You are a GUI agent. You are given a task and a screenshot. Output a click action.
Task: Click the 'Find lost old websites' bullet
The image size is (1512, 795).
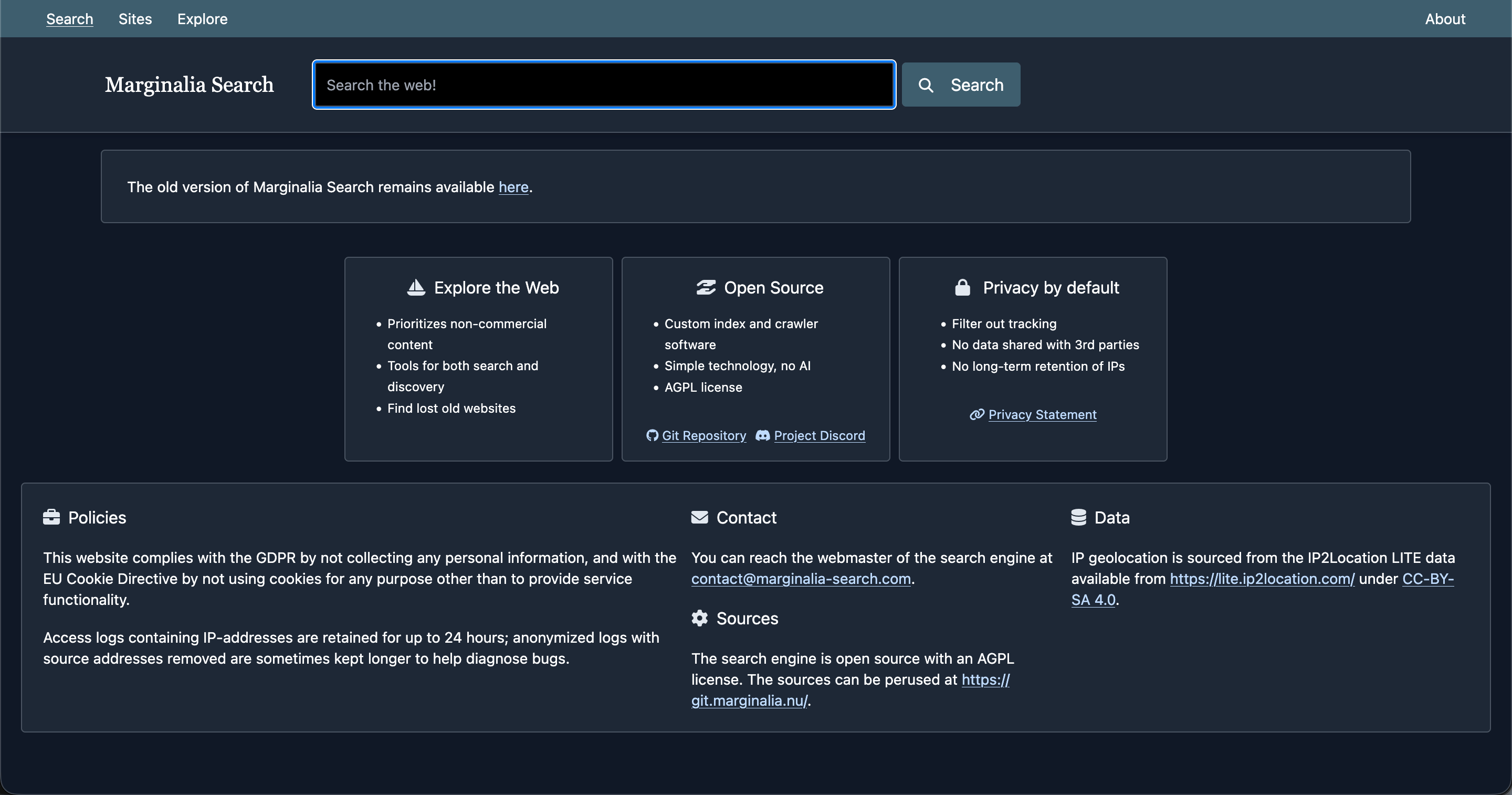[451, 408]
